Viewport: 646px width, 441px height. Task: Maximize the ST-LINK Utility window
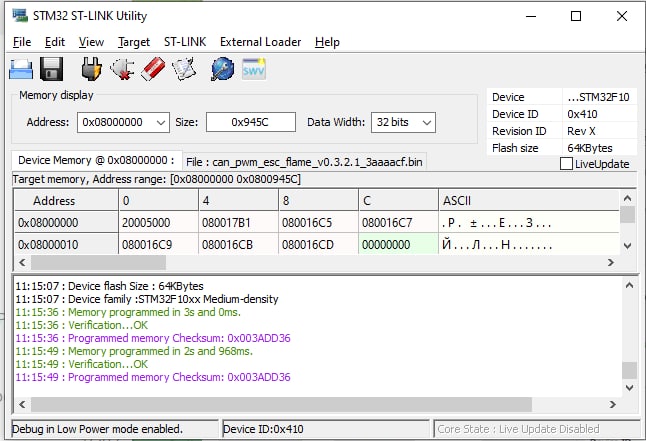point(576,16)
